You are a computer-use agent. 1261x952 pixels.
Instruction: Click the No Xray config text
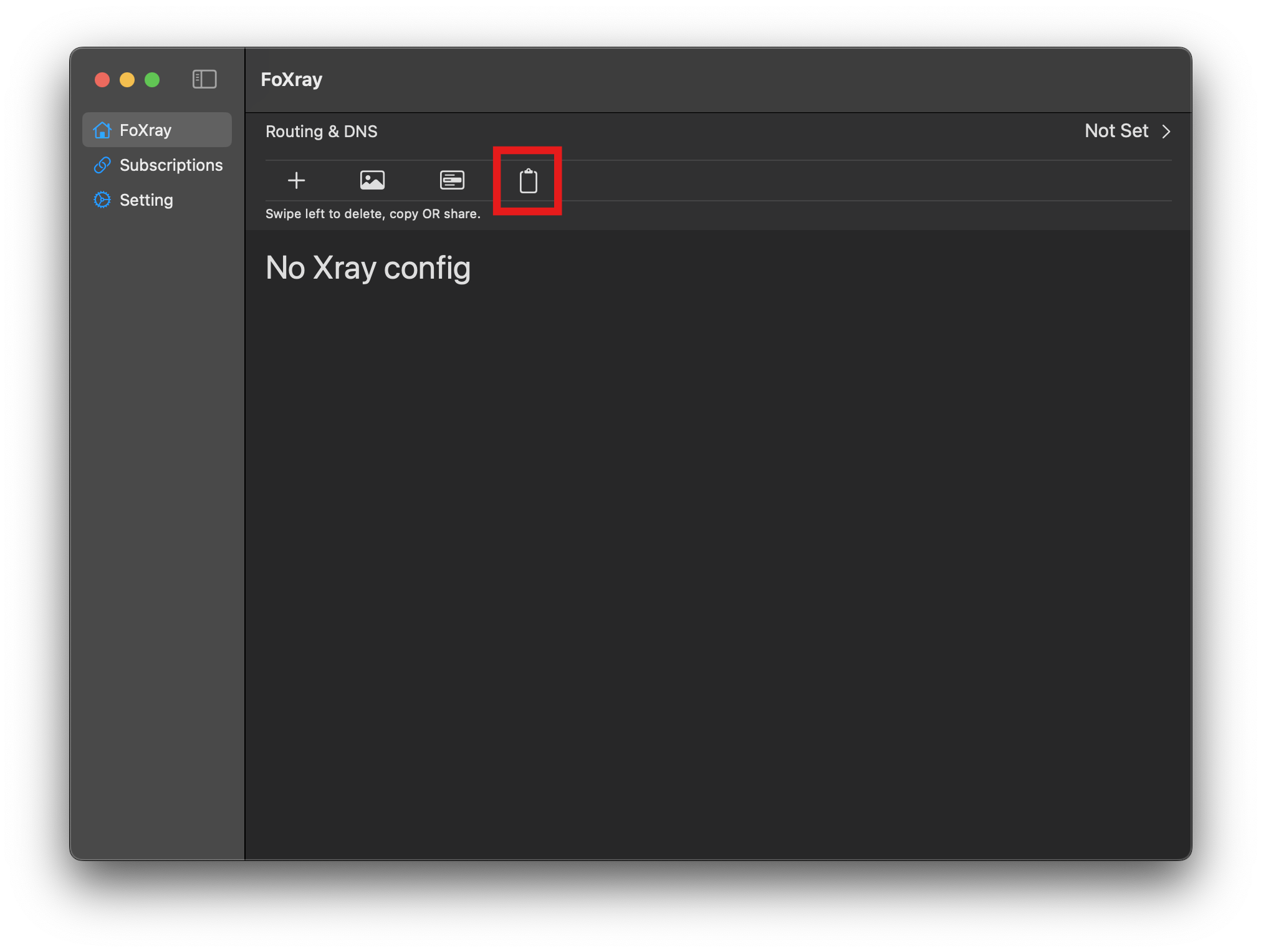coord(368,268)
